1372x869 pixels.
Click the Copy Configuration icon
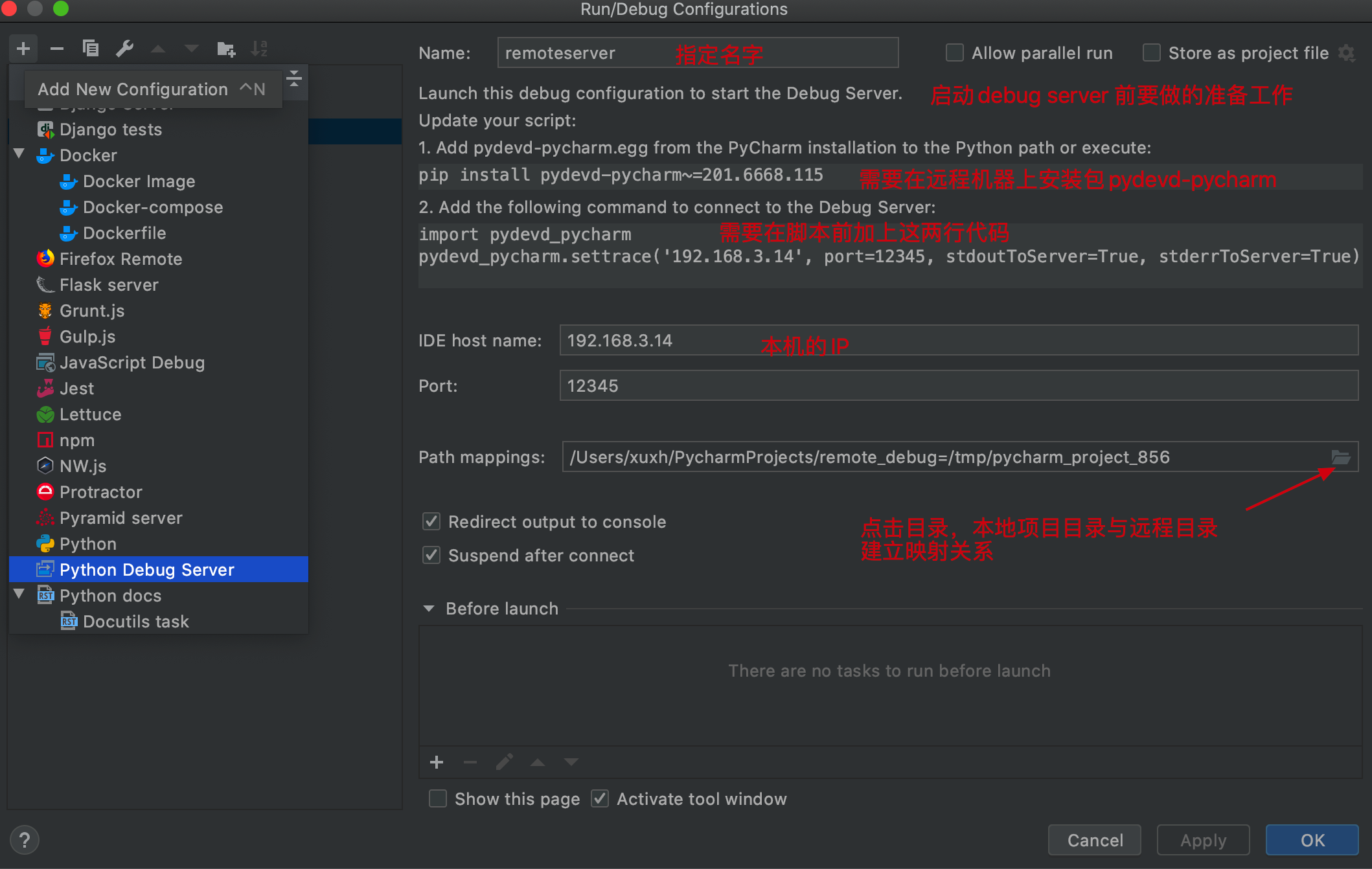pyautogui.click(x=91, y=49)
